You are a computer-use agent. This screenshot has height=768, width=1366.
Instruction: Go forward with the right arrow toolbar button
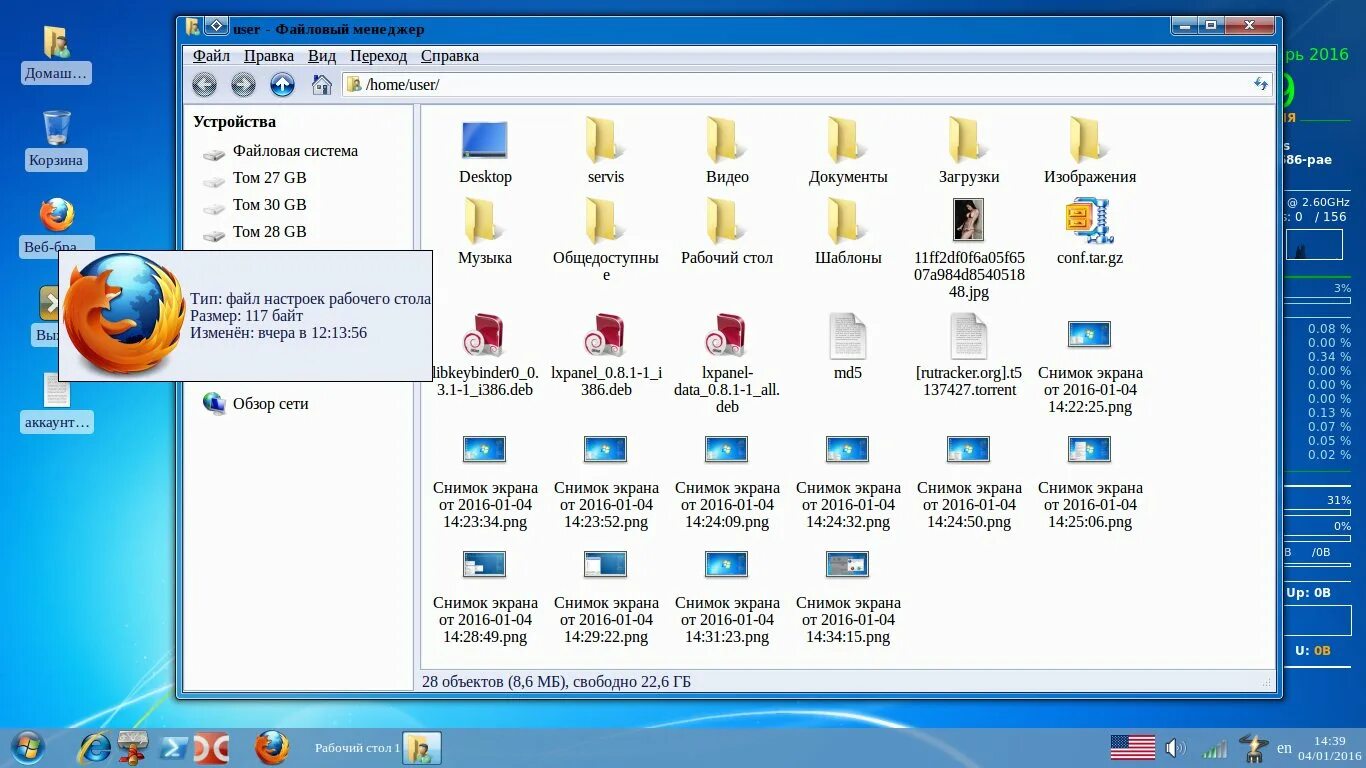[243, 85]
